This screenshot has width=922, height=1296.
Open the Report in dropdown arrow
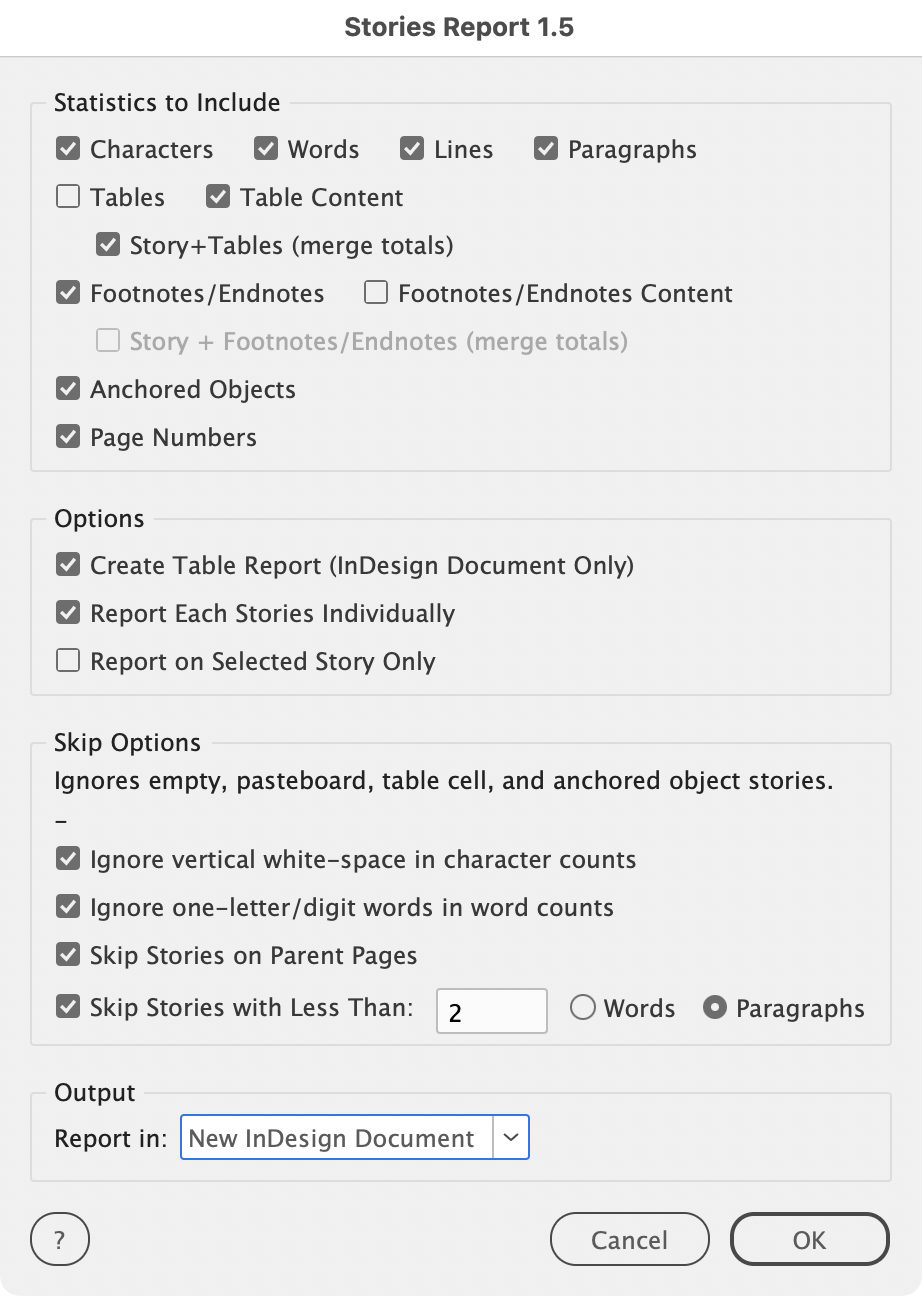511,1138
